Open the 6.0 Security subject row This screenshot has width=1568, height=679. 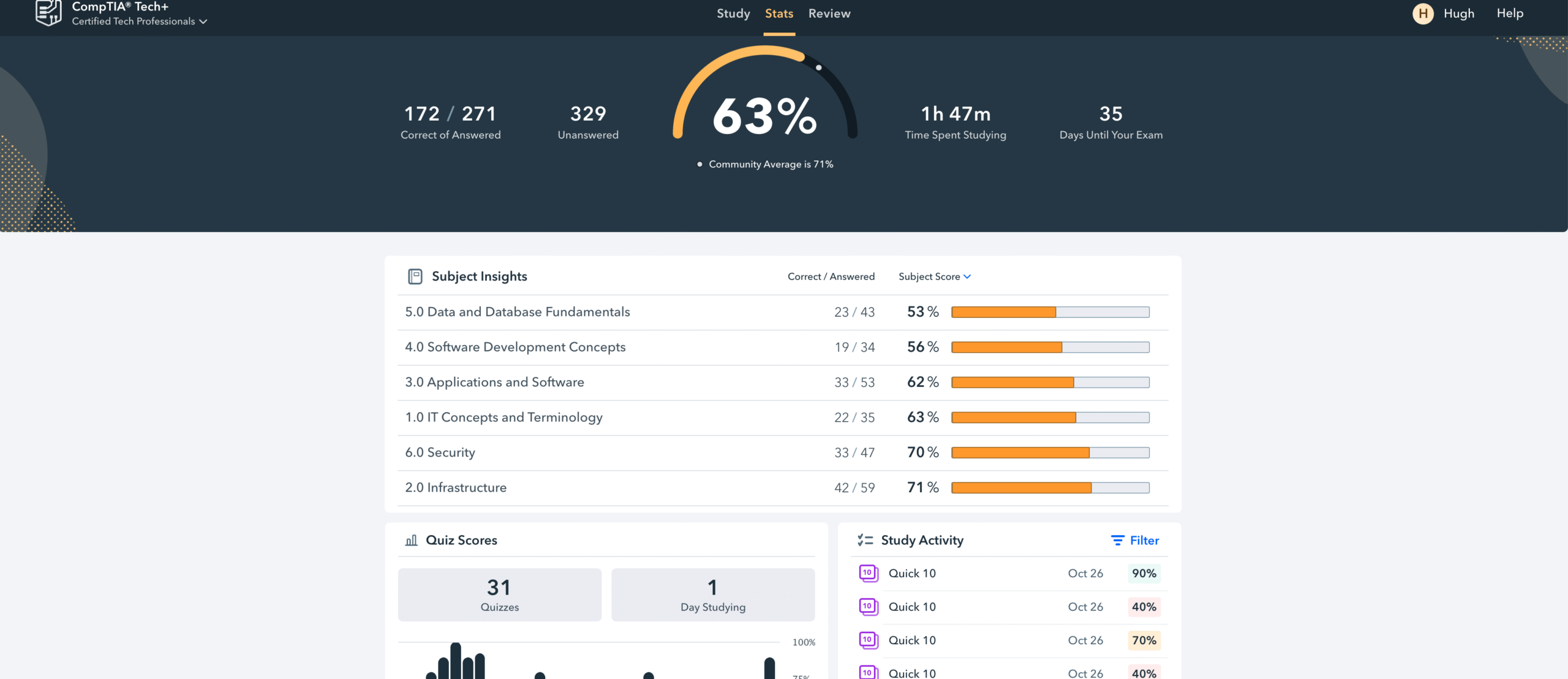(440, 452)
